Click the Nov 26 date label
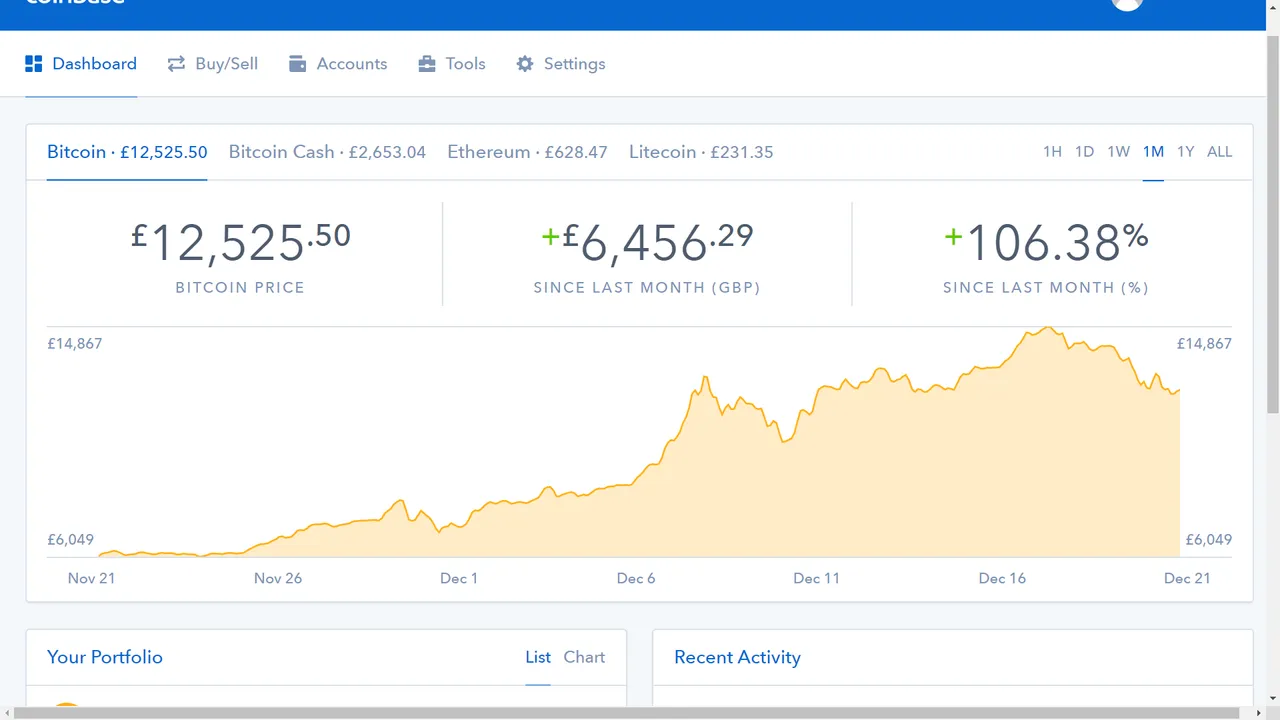1280x720 pixels. pyautogui.click(x=278, y=578)
